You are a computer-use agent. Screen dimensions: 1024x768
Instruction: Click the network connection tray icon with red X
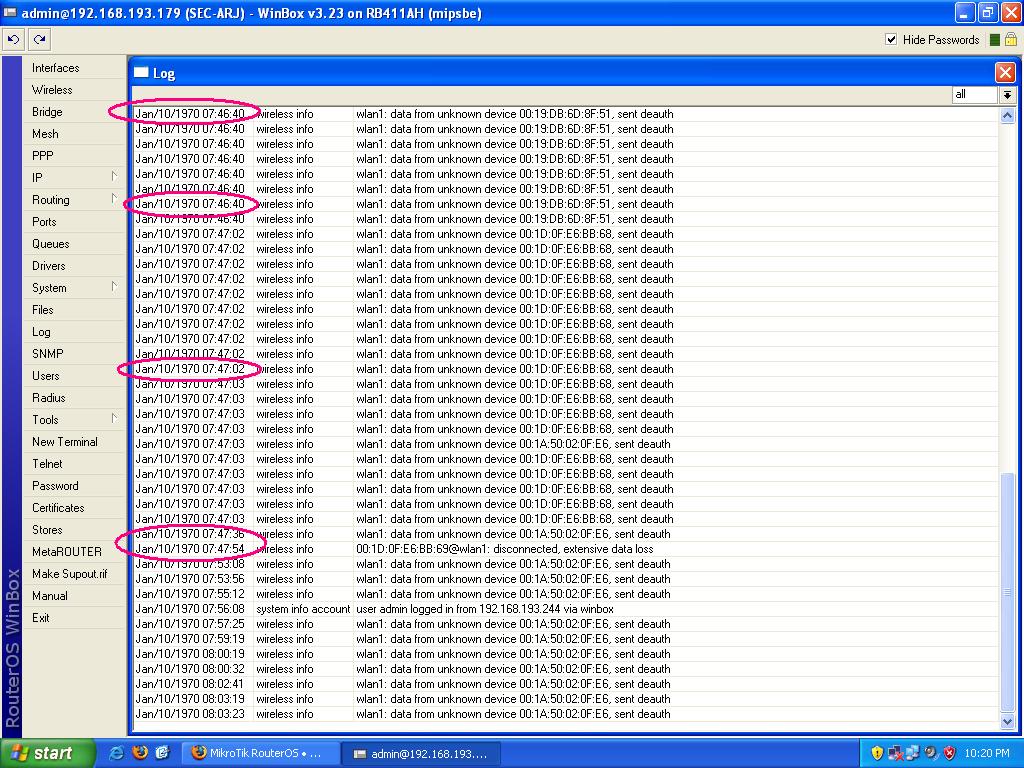pyautogui.click(x=895, y=753)
